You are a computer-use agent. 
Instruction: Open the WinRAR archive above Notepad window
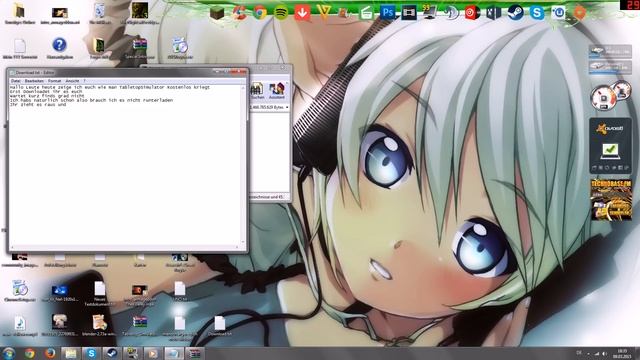pyautogui.click(x=140, y=45)
